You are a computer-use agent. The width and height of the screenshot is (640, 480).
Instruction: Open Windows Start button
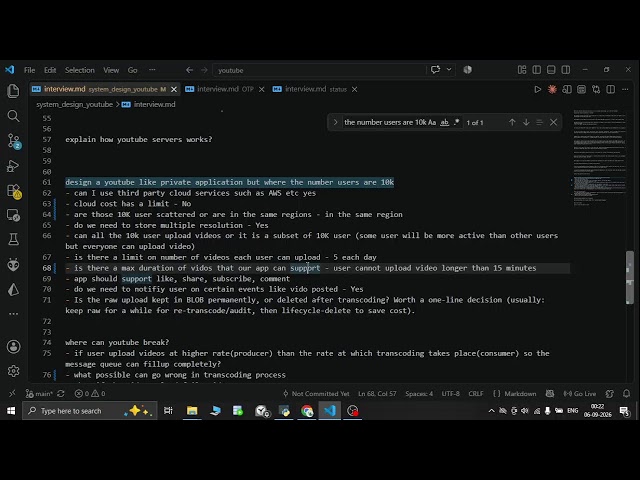pyautogui.click(x=11, y=411)
